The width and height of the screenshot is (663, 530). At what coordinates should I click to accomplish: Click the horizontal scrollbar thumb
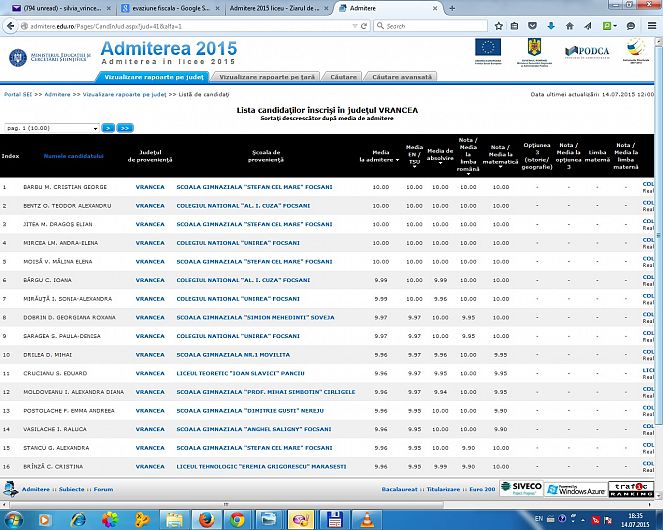tap(226, 505)
